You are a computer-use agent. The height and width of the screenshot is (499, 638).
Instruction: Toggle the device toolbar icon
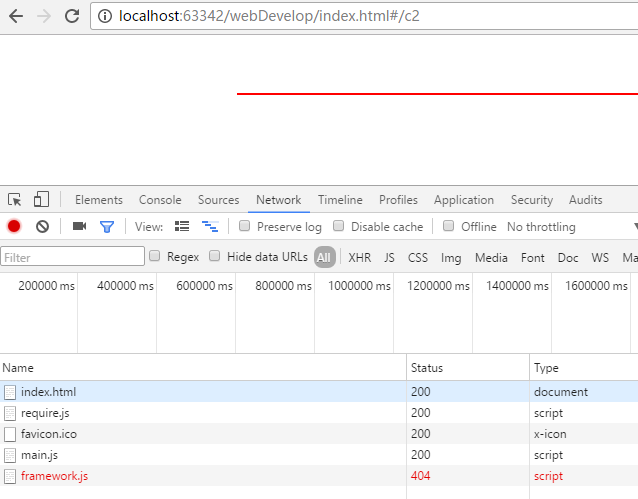[41, 199]
